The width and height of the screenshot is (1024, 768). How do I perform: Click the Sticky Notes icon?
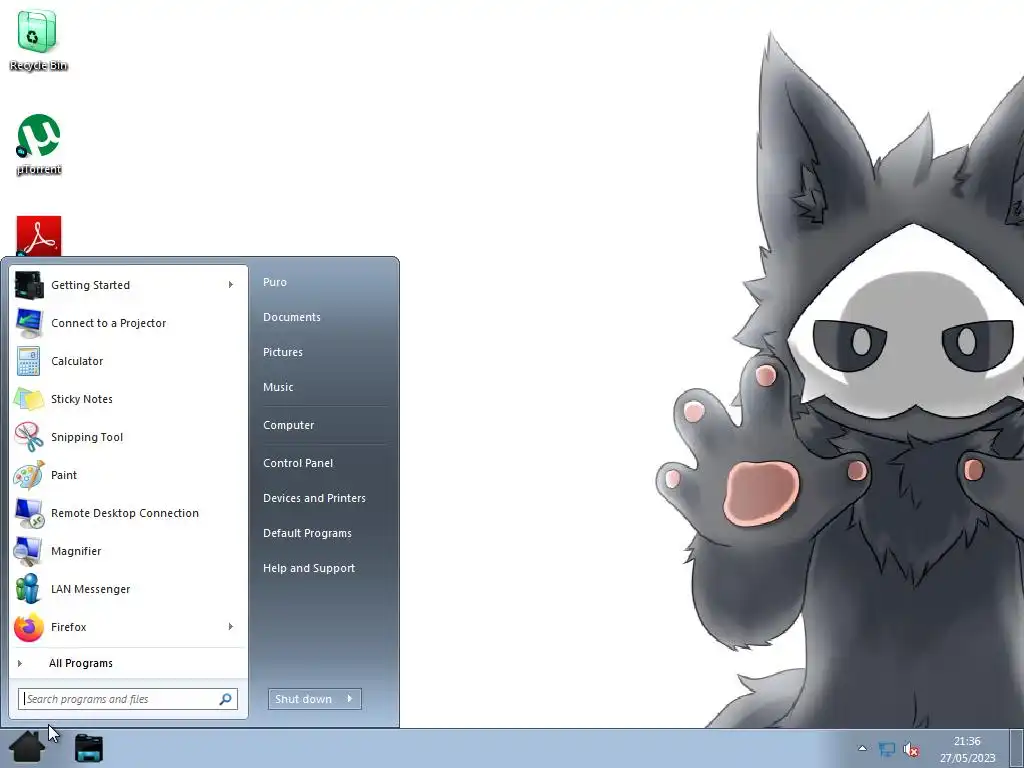(29, 399)
